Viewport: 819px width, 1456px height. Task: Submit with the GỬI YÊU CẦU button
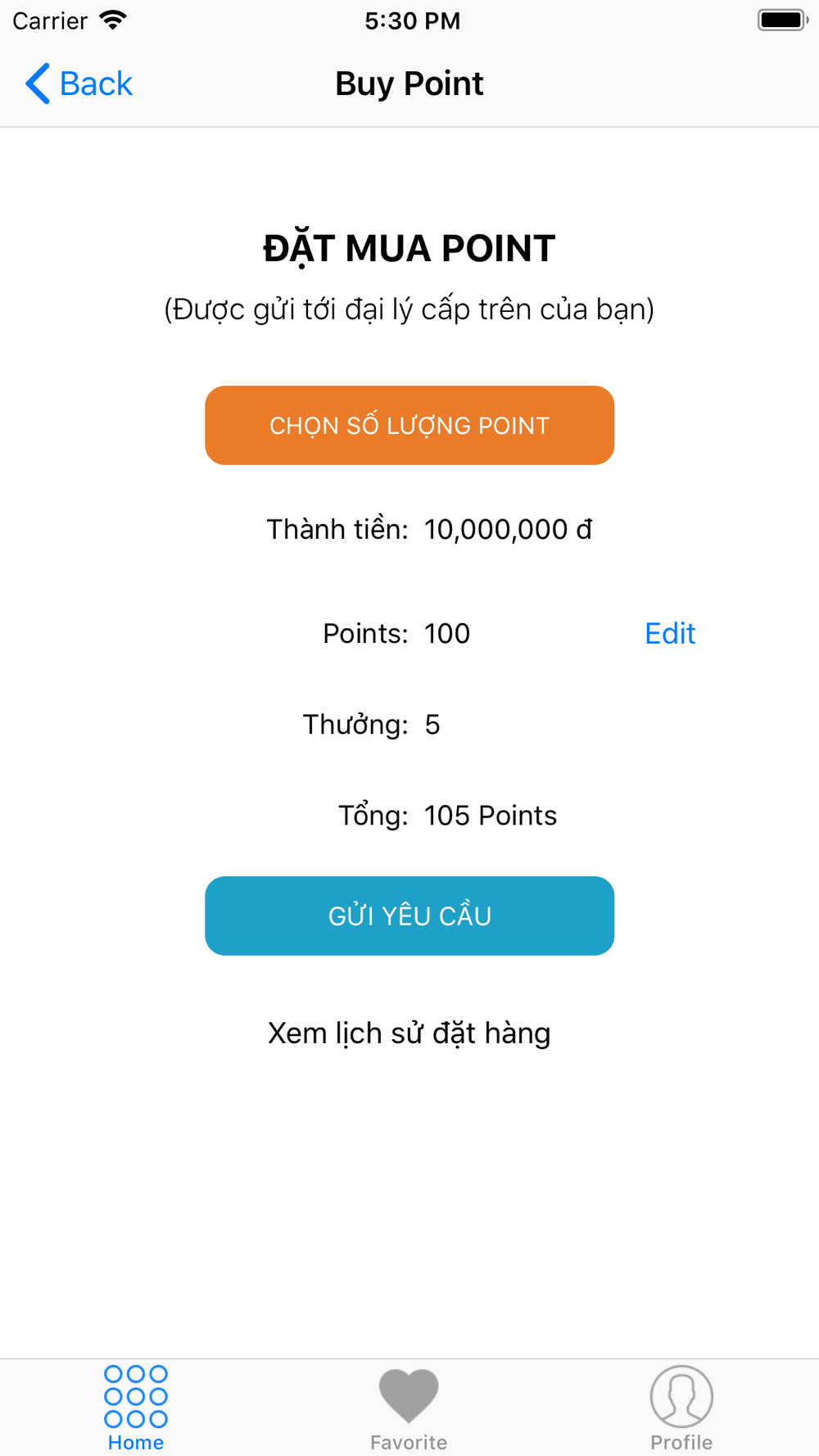(409, 916)
